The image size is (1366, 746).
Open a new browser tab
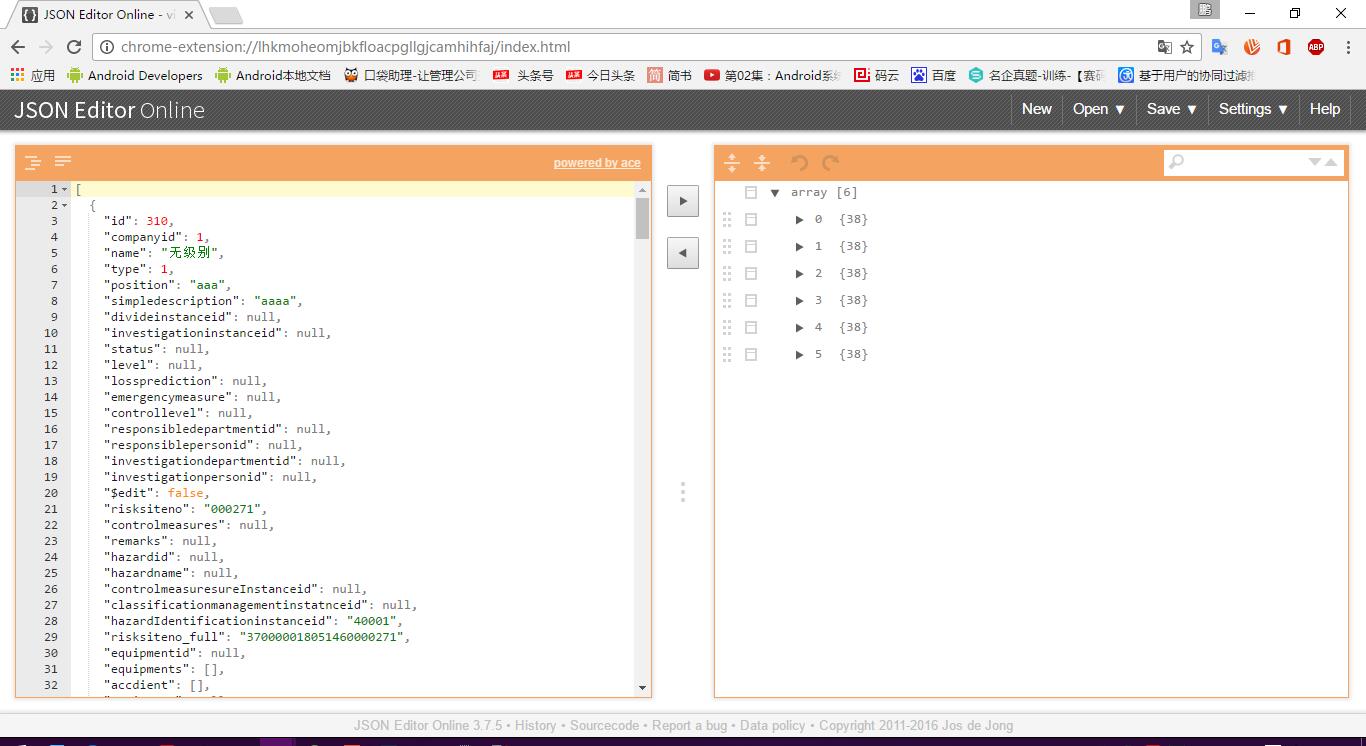pyautogui.click(x=225, y=15)
